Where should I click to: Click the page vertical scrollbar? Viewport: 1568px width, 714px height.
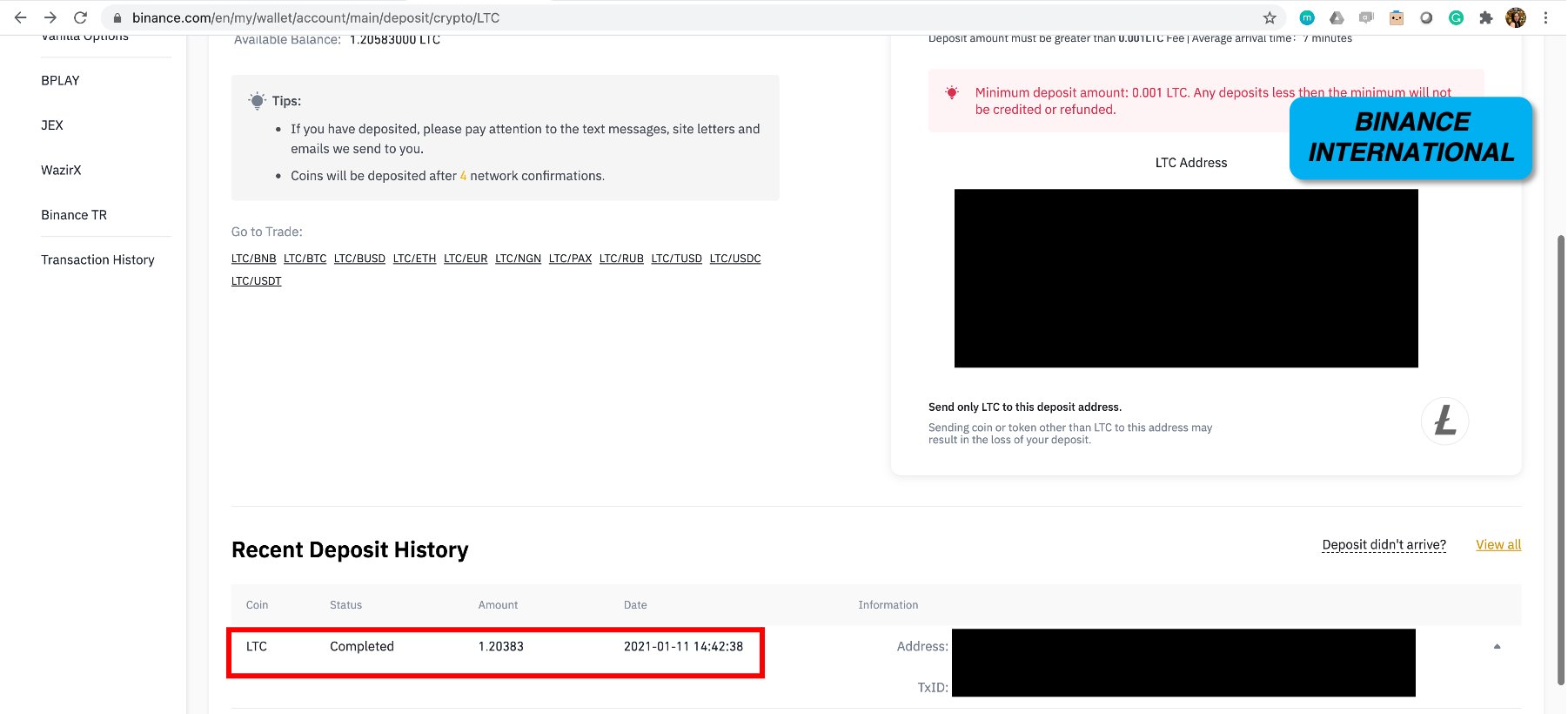click(x=1561, y=460)
